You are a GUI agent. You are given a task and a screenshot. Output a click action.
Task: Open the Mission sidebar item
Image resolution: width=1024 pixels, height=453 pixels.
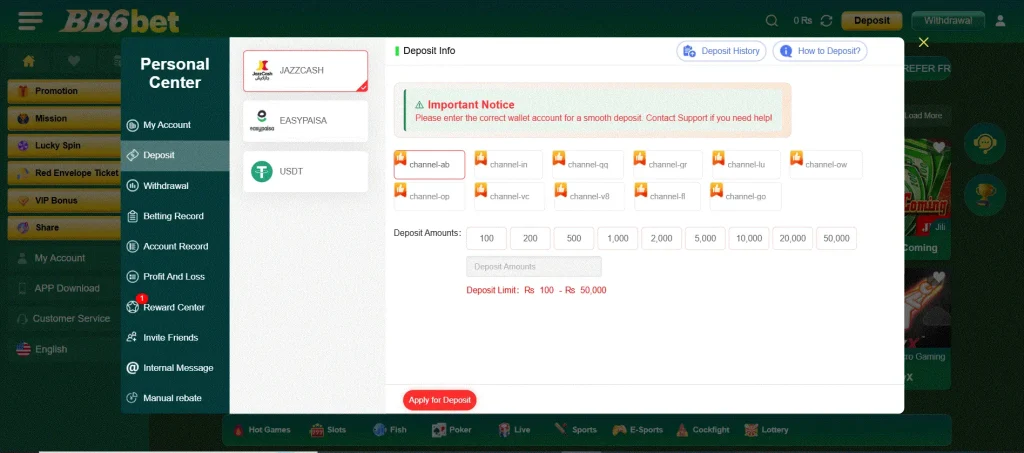point(64,119)
